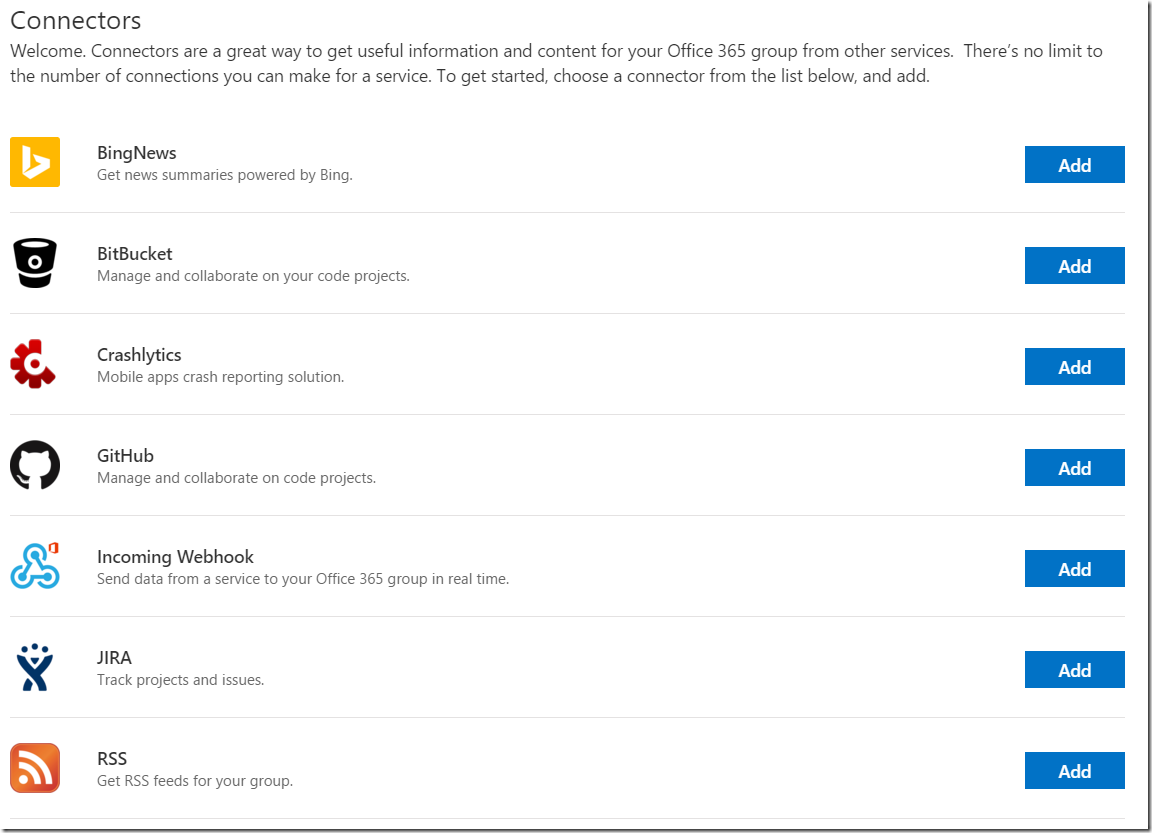Select the red Crashlytics gear icon
Image resolution: width=1152 pixels, height=833 pixels.
[x=33, y=364]
